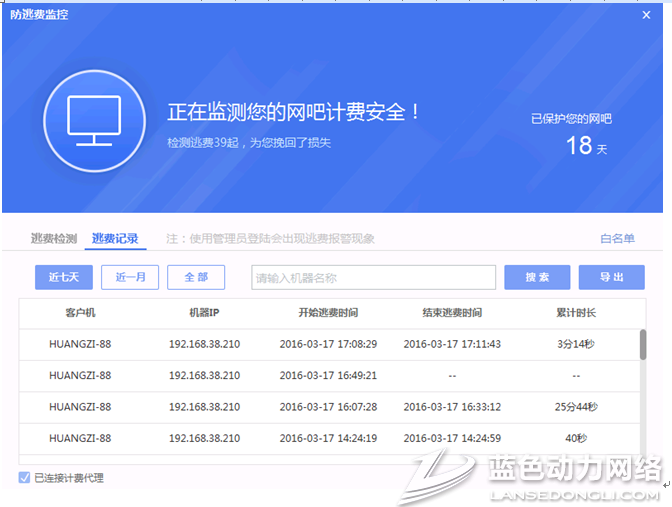Click the 客户机 column header
672x507 pixels.
click(80, 313)
